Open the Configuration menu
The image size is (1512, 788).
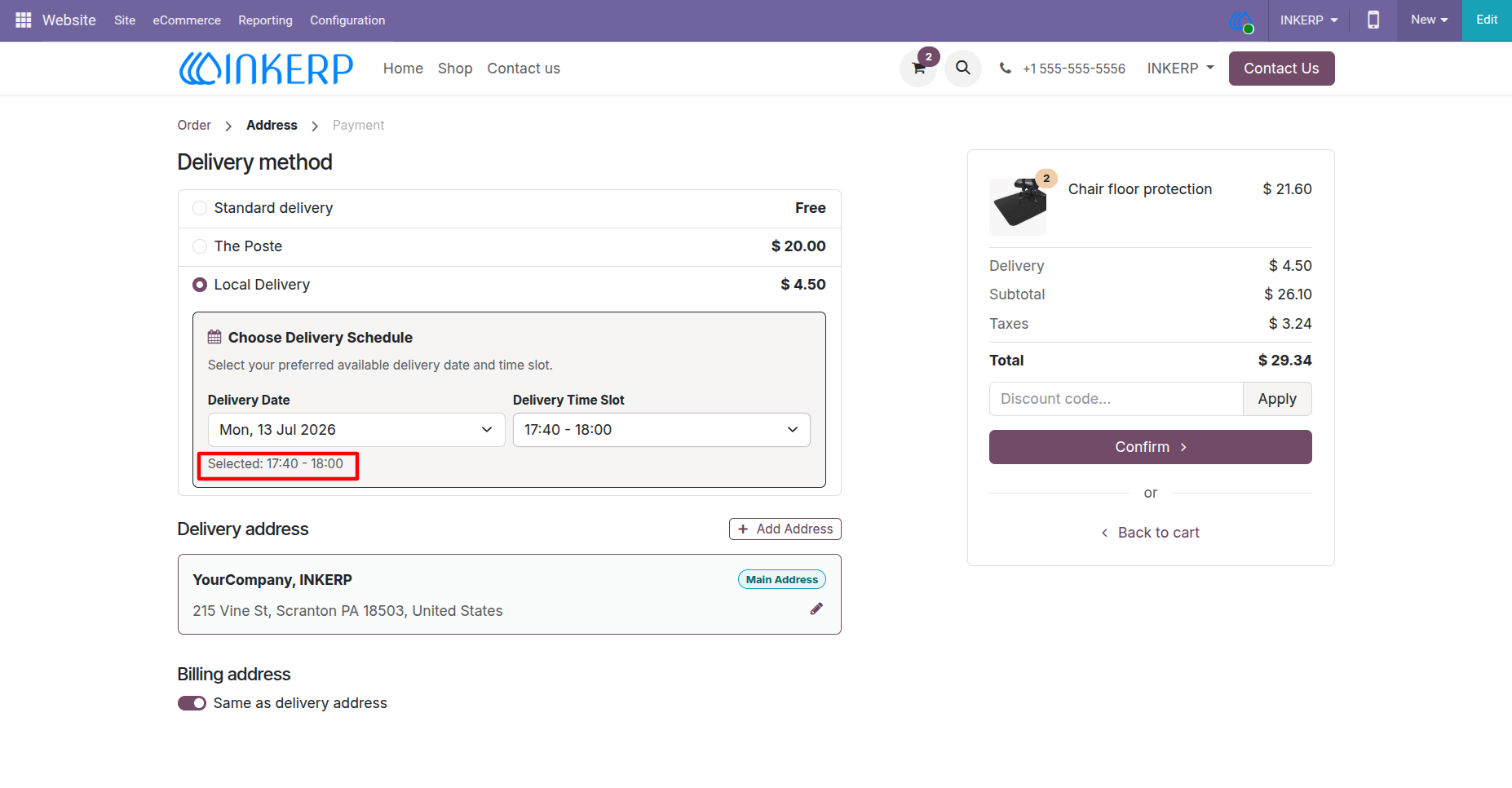pos(347,20)
